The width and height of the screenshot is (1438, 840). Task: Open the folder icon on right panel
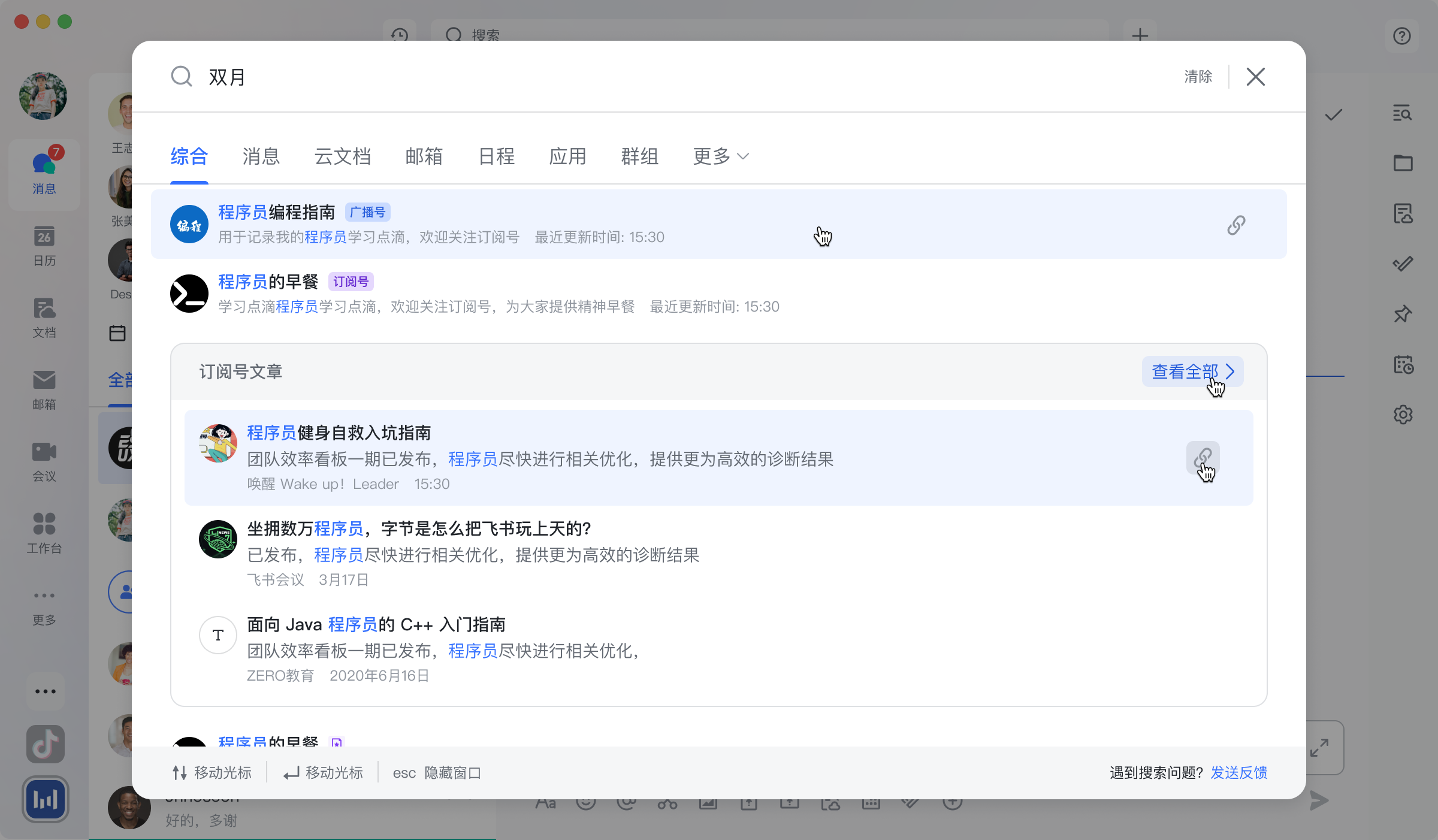1403,163
